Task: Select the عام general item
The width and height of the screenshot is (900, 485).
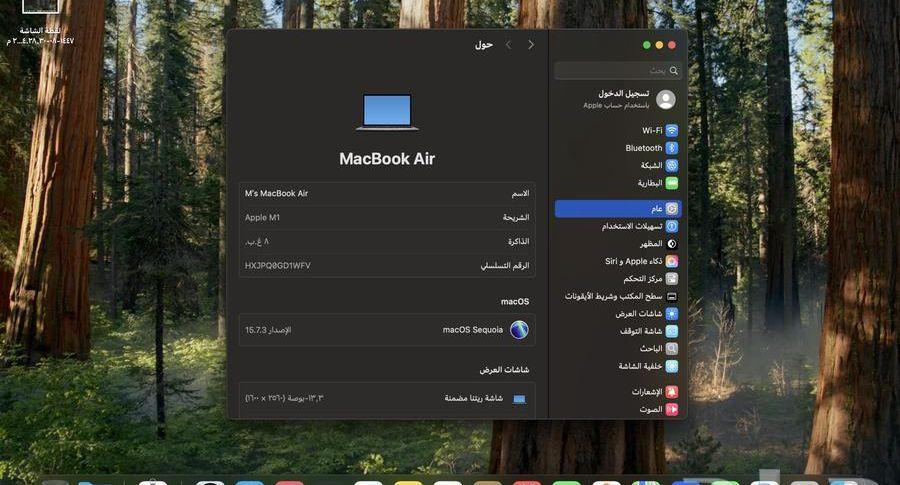Action: coord(618,209)
